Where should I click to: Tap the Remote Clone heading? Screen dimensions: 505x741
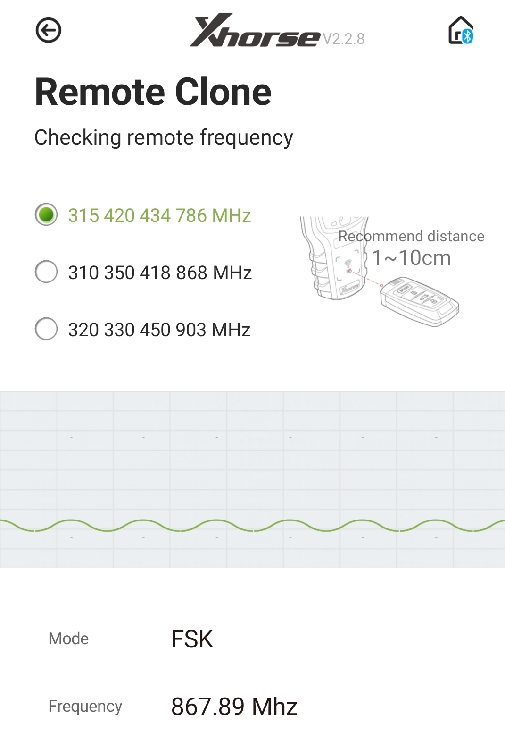pyautogui.click(x=153, y=92)
